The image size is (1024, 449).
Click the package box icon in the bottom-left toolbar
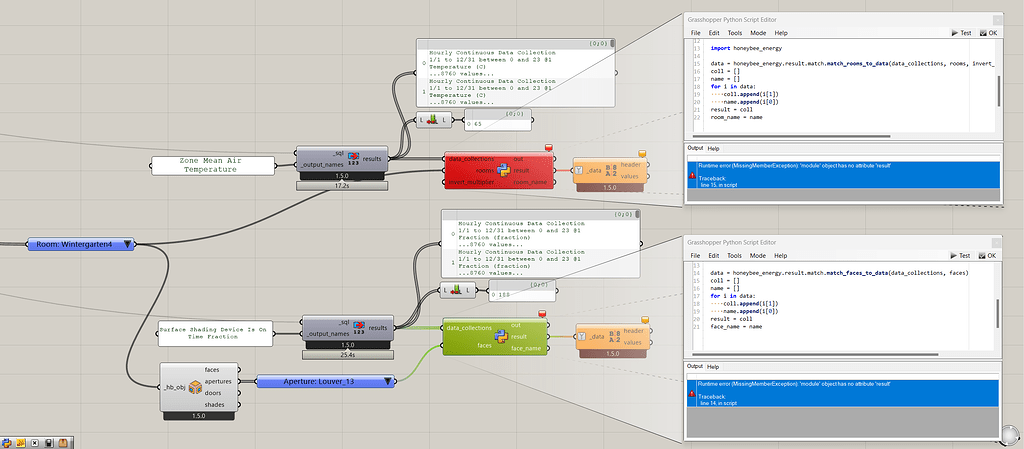click(61, 441)
